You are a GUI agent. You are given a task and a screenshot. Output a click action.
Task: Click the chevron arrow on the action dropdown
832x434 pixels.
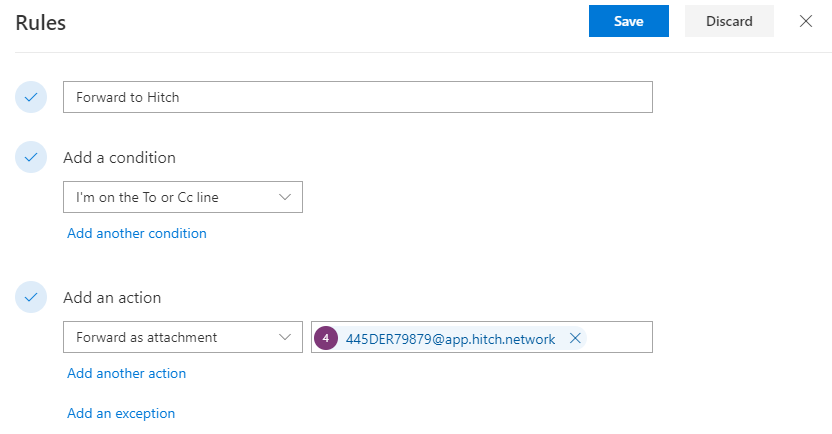(284, 337)
